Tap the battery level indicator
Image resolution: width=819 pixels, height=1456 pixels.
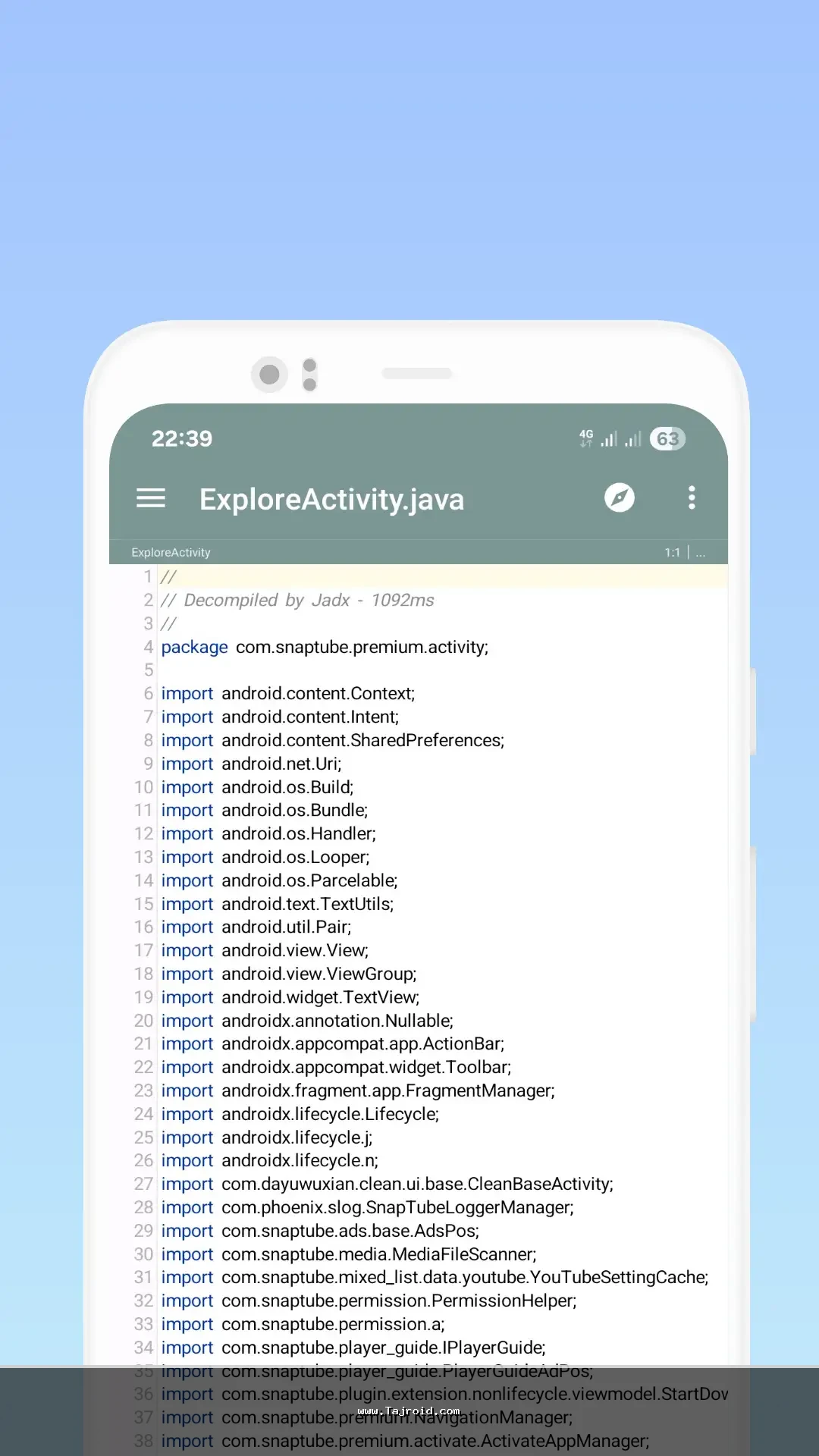pyautogui.click(x=667, y=439)
